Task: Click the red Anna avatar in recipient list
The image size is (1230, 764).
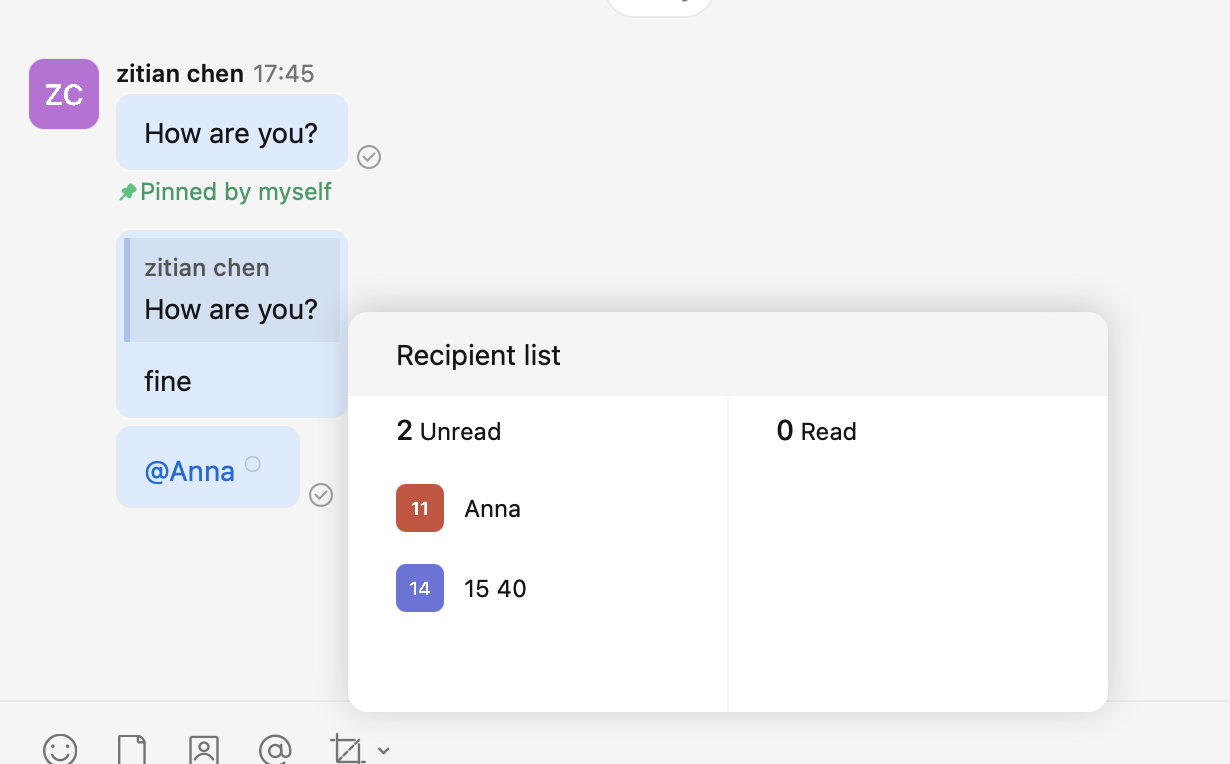Action: pos(420,508)
